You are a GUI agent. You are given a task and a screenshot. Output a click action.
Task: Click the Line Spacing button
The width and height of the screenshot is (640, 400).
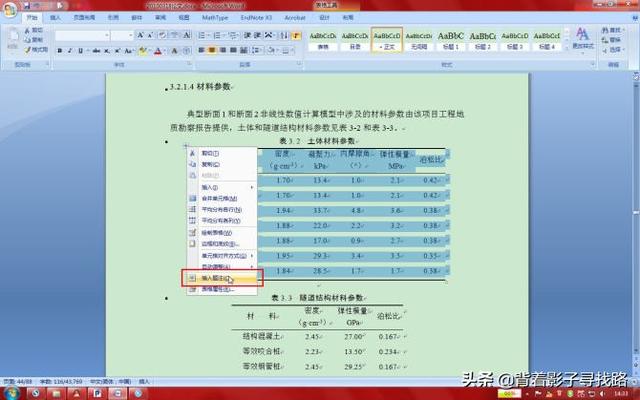point(256,50)
